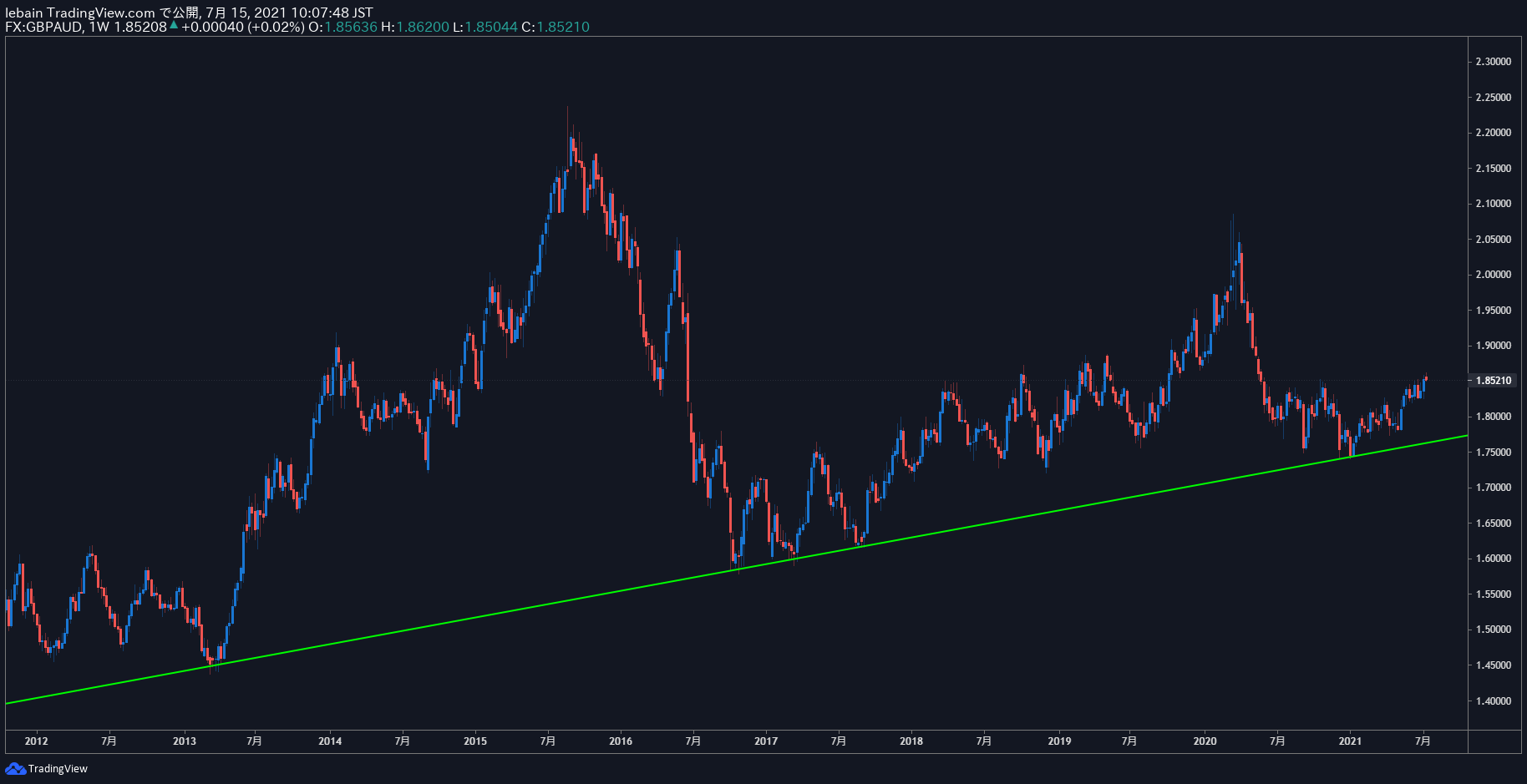Image resolution: width=1527 pixels, height=784 pixels.
Task: Click the 2.10000 price axis label
Action: [1494, 204]
